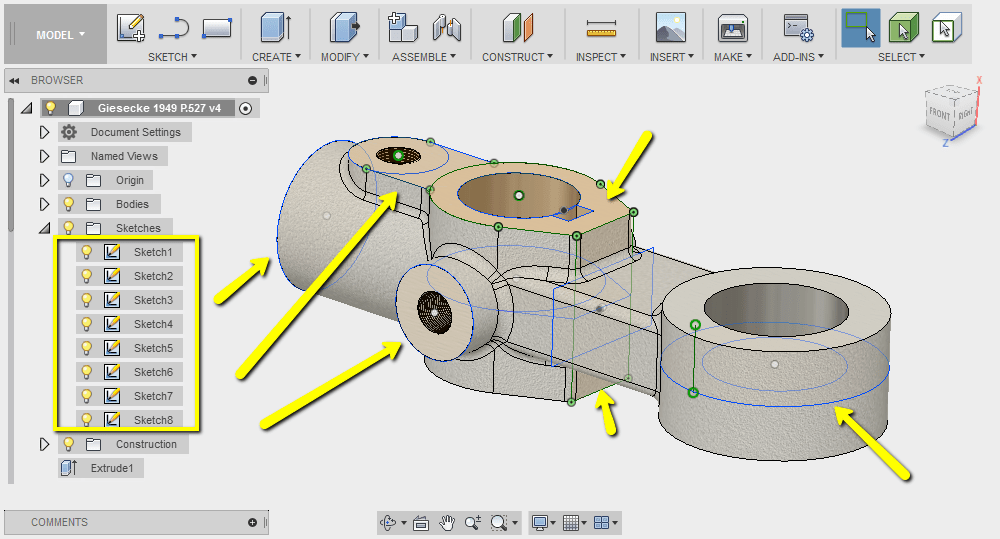
Task: Open the CONSTRUCT menu
Action: (x=517, y=57)
